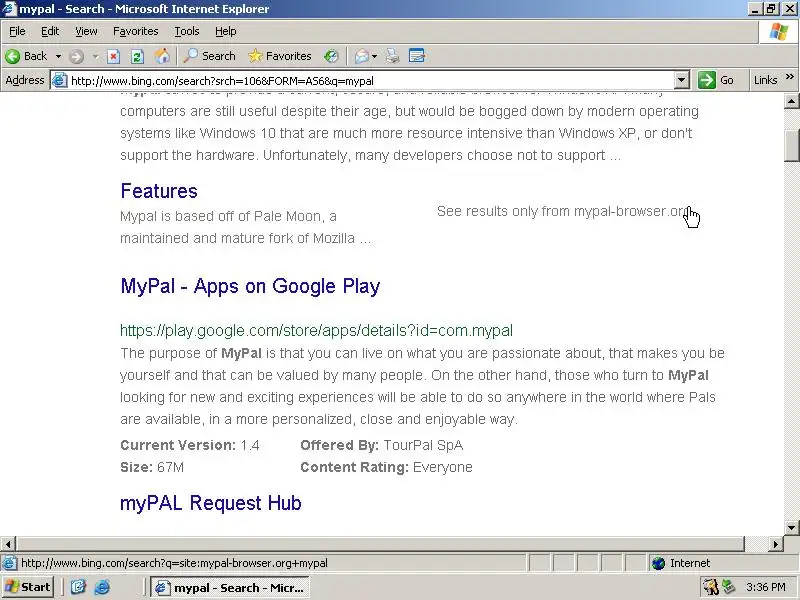Click the Start button
The width and height of the screenshot is (800, 600).
tap(28, 587)
